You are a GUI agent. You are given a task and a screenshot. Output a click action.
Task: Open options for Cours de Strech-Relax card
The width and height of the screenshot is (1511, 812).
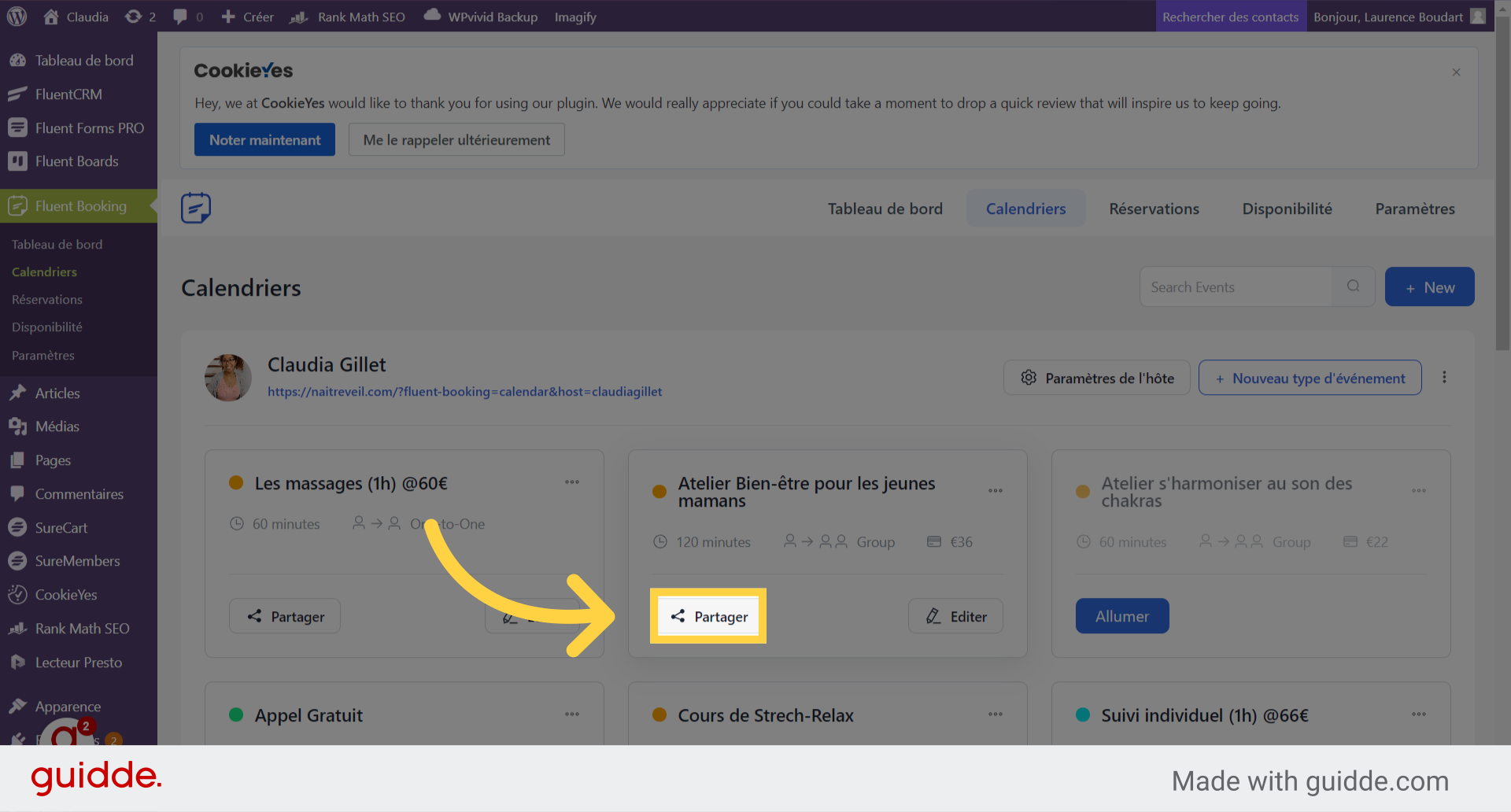(996, 714)
